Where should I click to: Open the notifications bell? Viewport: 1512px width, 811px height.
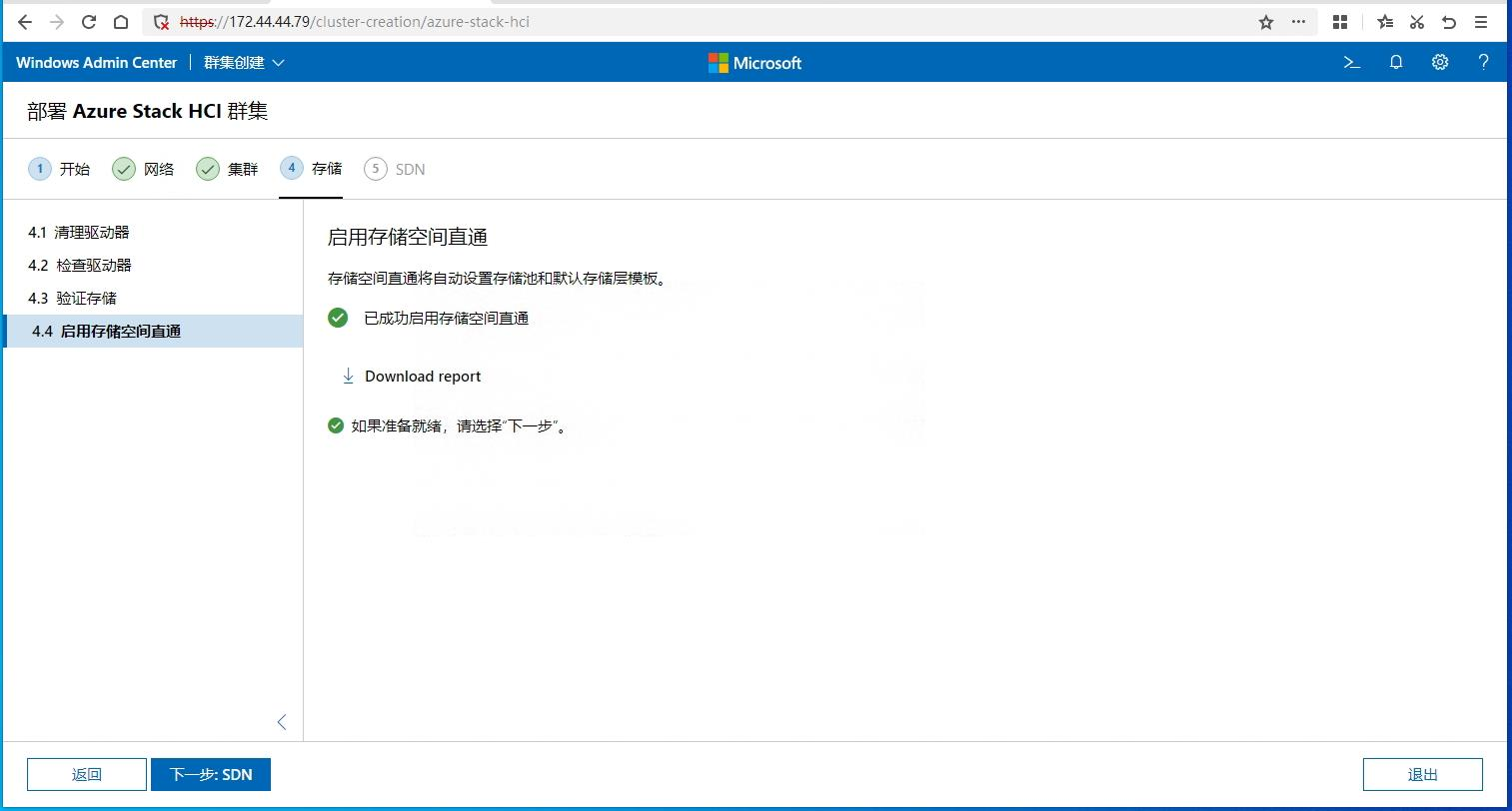(1396, 62)
